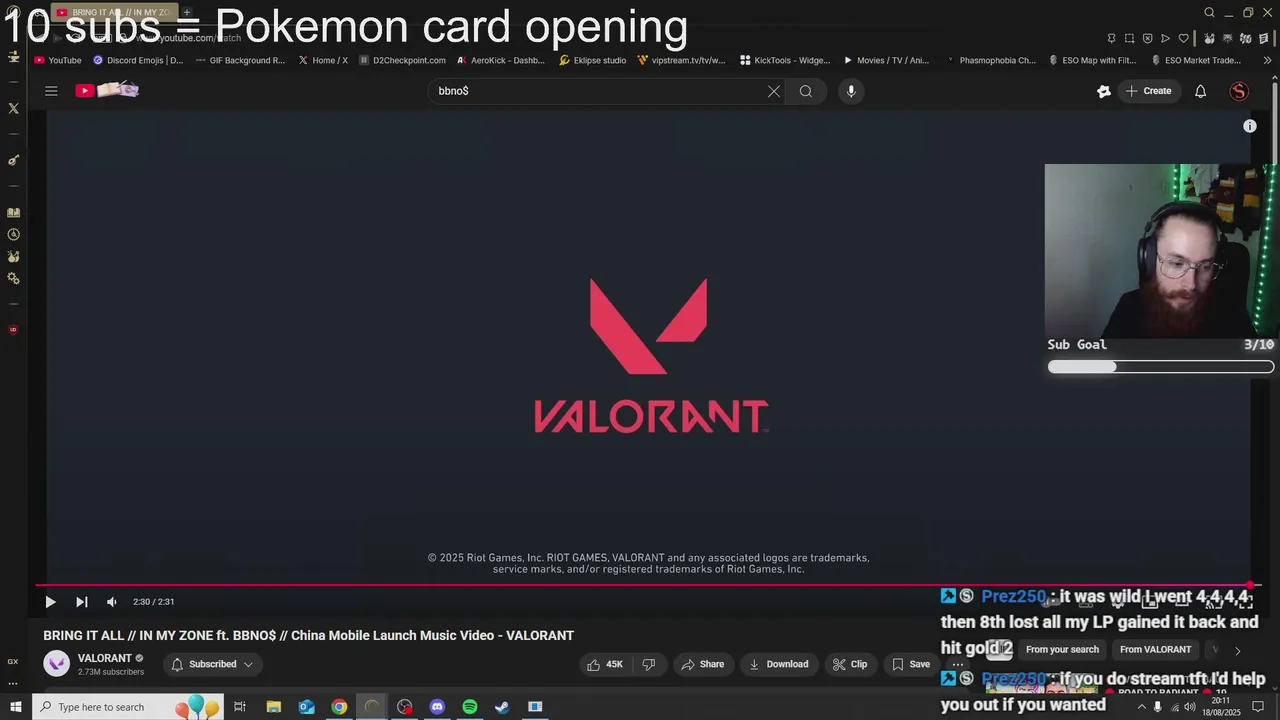Click the YouTube Playables icon beside Create
The image size is (1280, 720).
point(1104,91)
